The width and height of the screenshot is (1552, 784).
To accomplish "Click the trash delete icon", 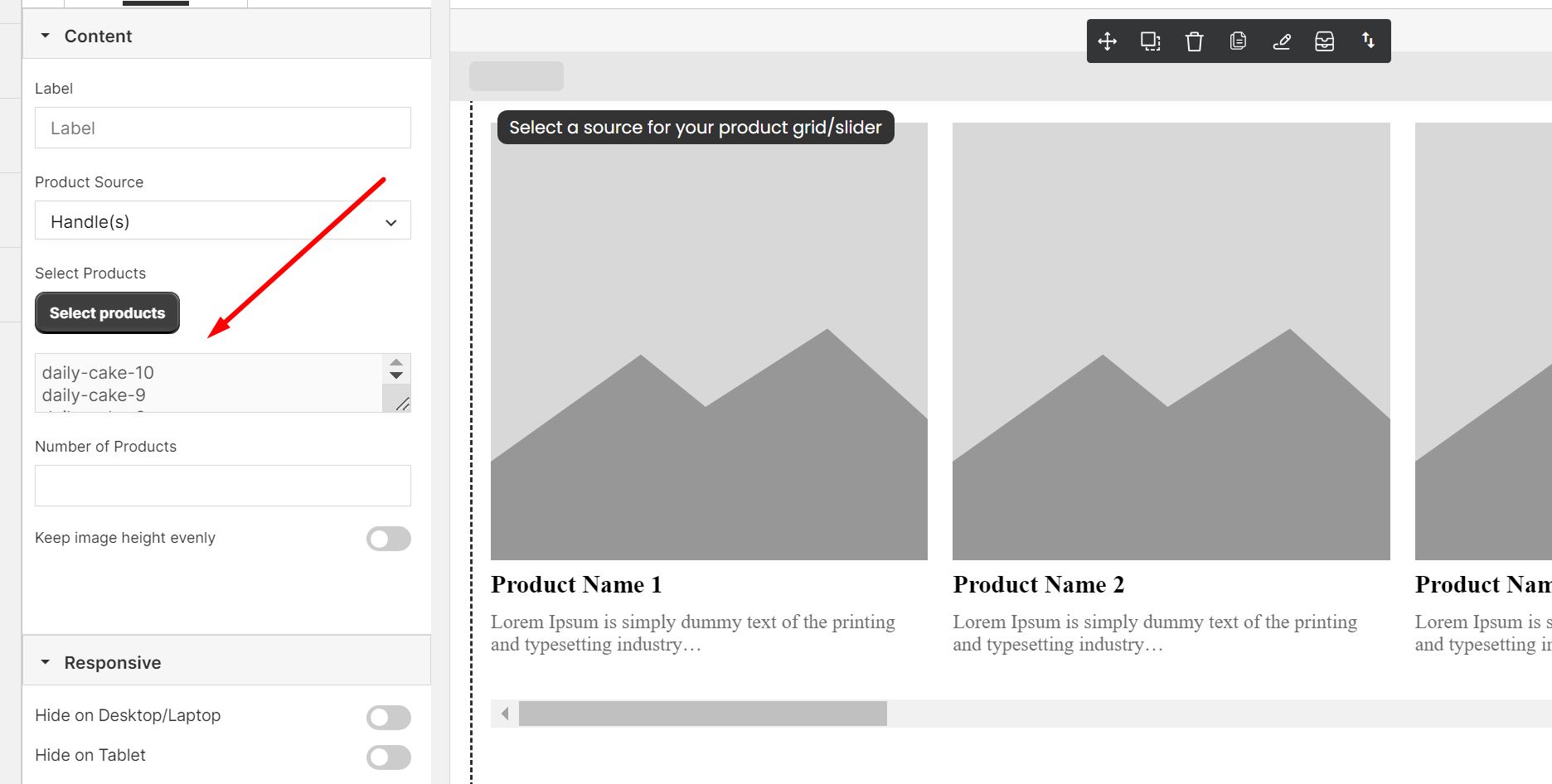I will click(x=1194, y=41).
